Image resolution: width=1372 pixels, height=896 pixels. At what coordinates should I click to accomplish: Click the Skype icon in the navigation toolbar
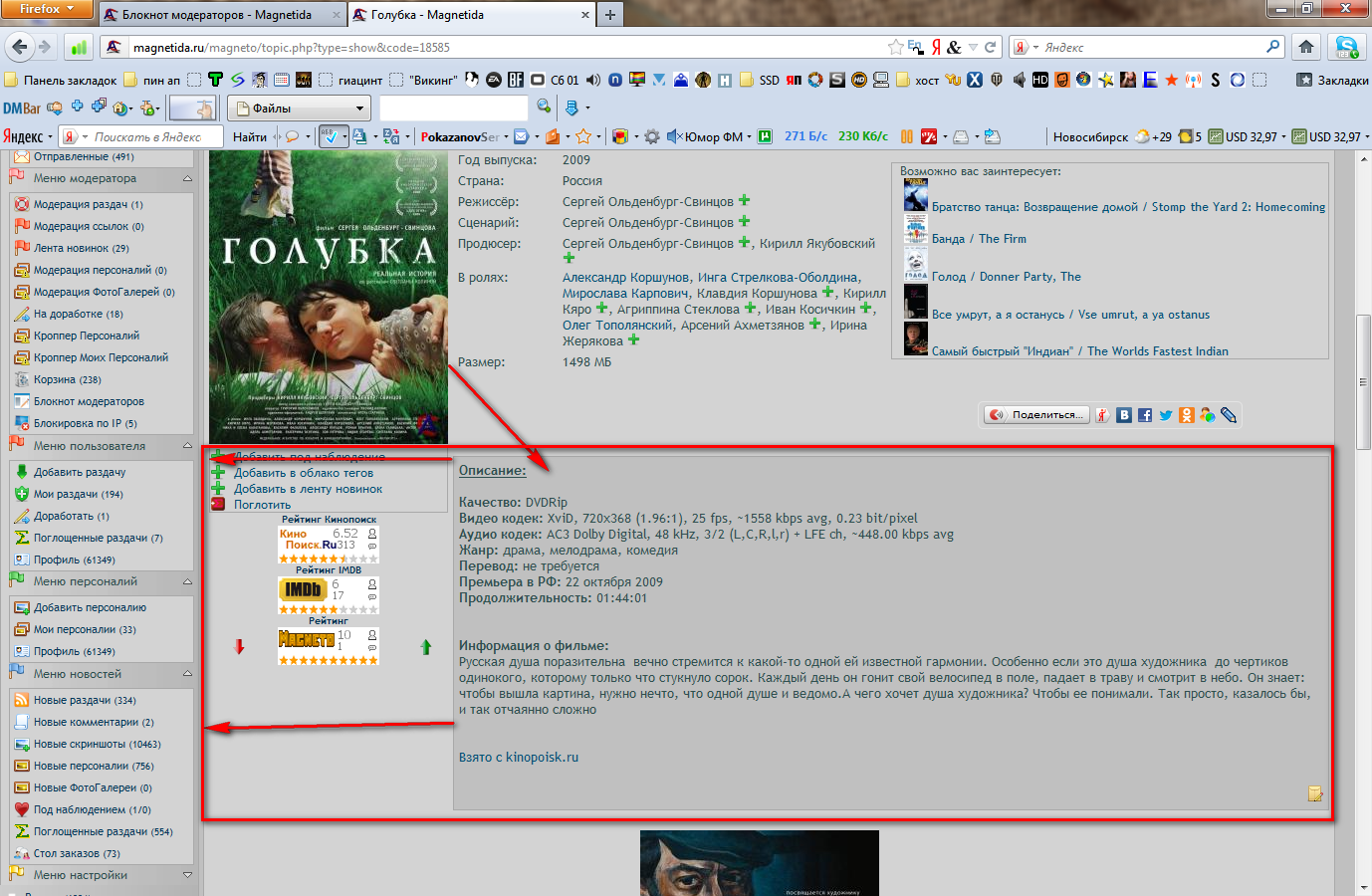(x=1346, y=47)
